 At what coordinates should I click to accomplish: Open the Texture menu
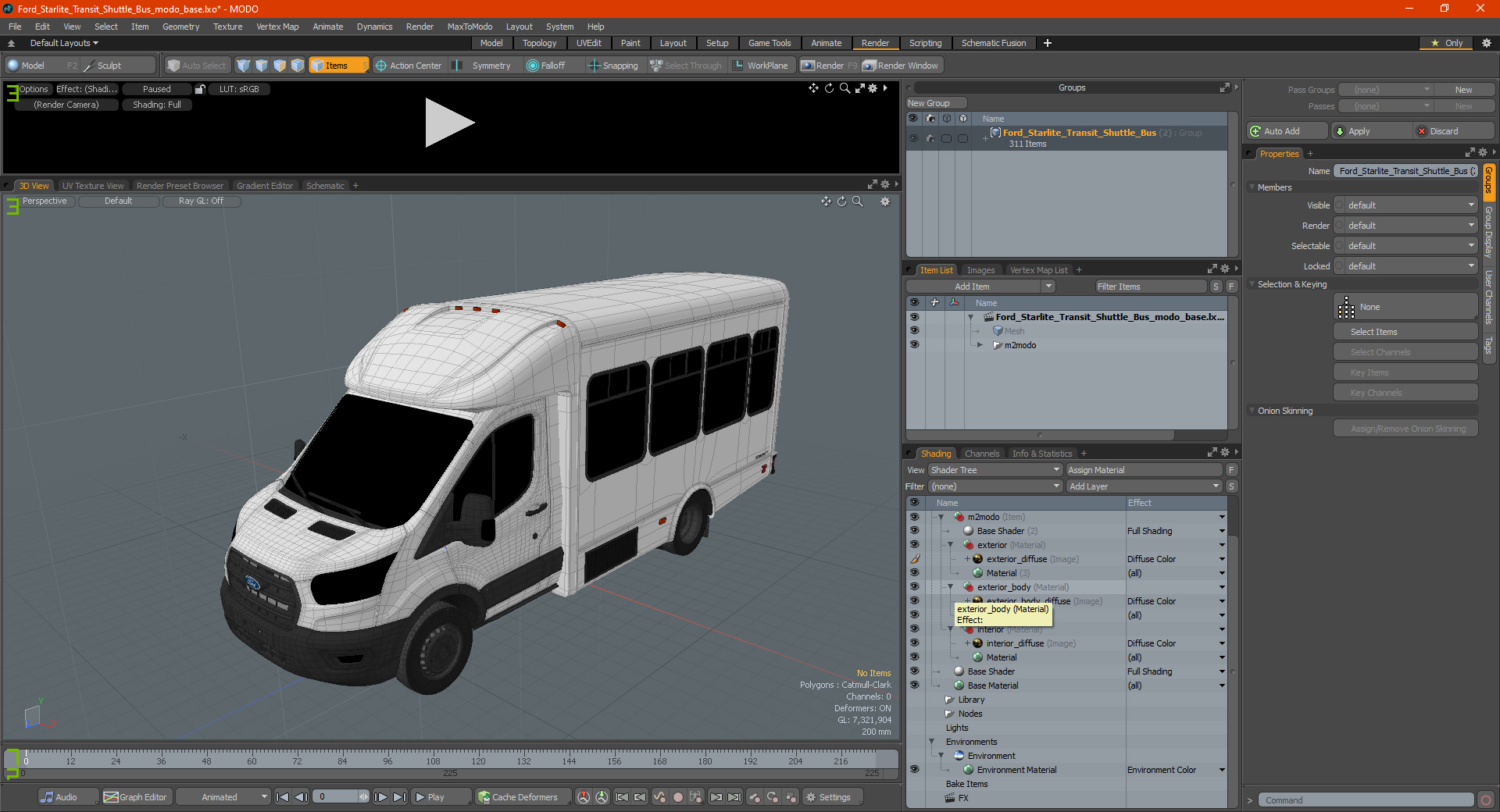tap(227, 27)
